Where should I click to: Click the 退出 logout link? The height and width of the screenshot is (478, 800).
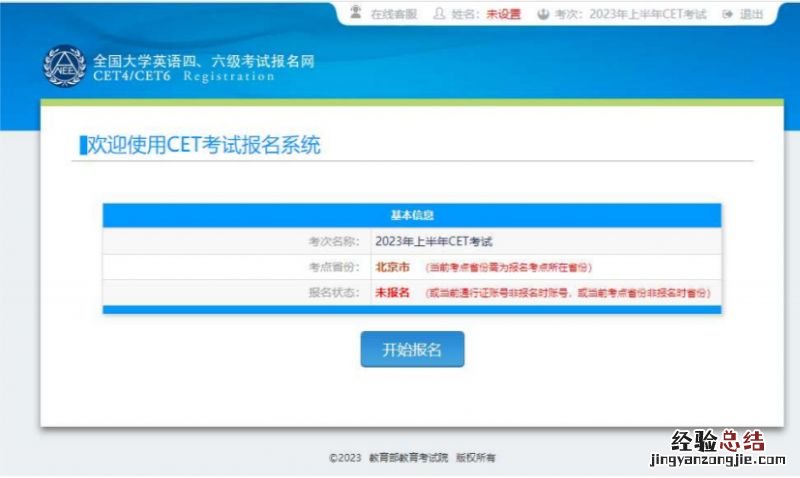(751, 14)
